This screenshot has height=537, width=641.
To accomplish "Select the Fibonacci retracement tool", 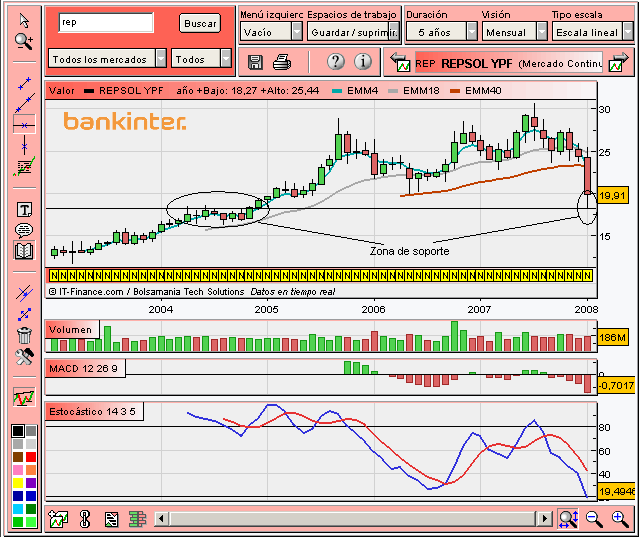I will point(25,167).
